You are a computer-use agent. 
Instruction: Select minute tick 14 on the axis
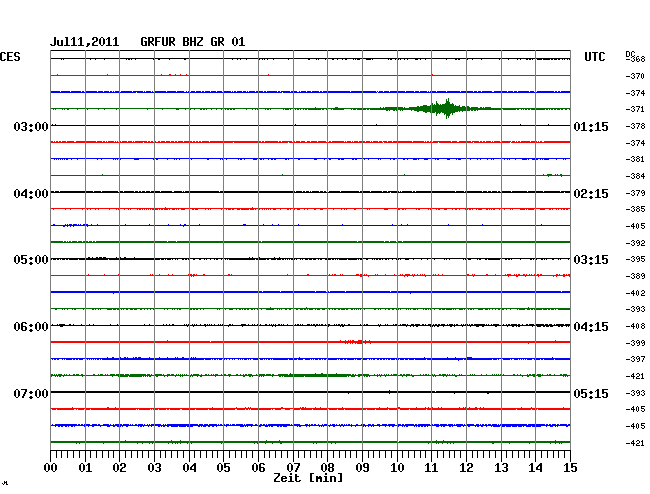(535, 467)
